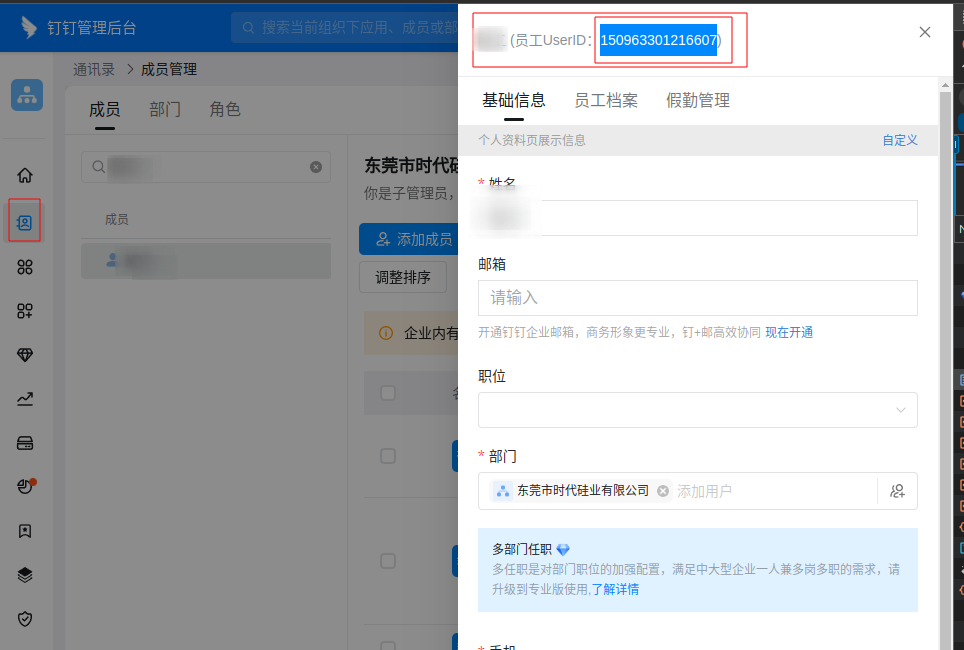The width and height of the screenshot is (964, 650).
Task: Check the select-all checkbox in table header
Action: (388, 393)
